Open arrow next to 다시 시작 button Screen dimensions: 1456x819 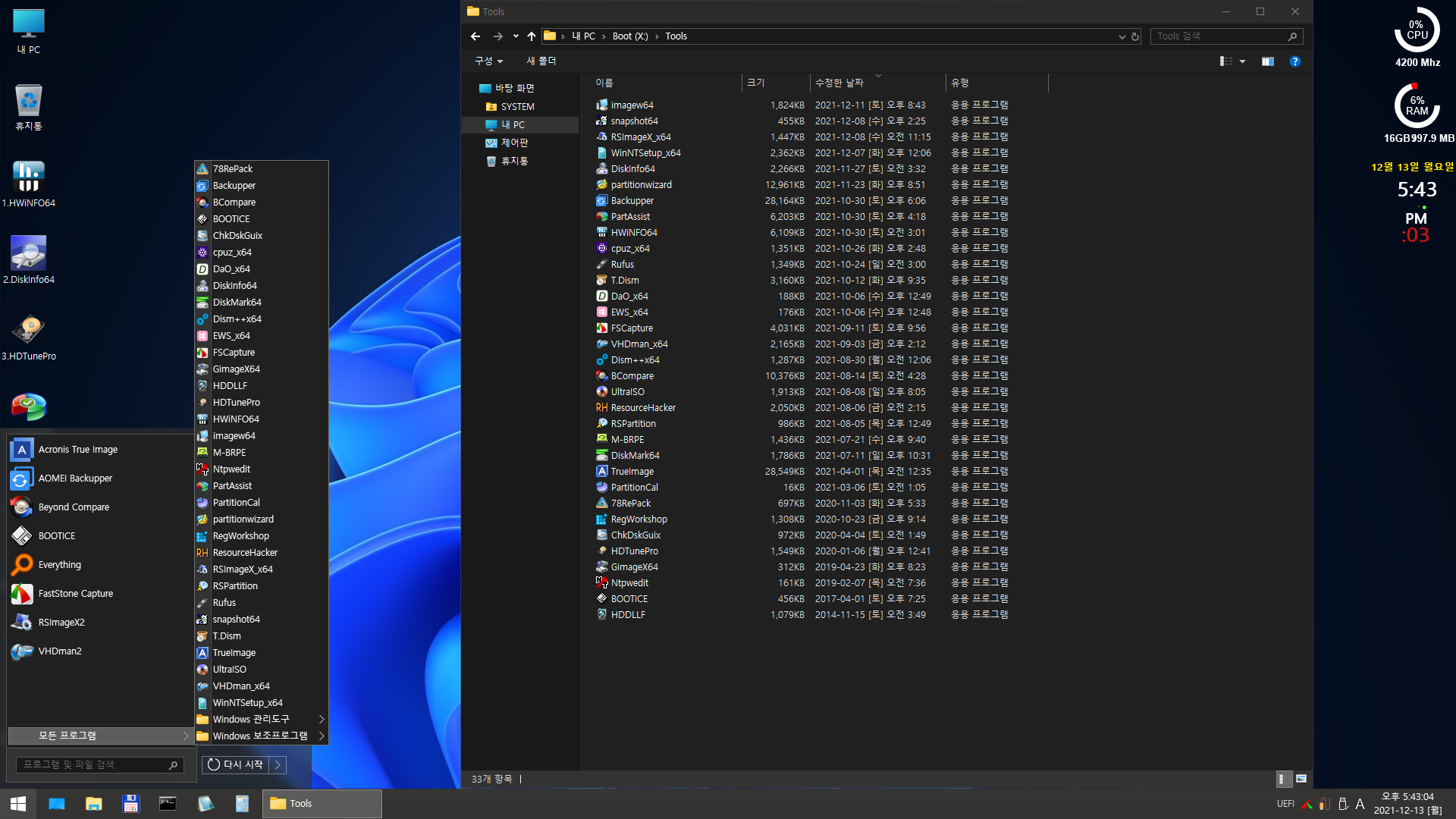(x=278, y=764)
